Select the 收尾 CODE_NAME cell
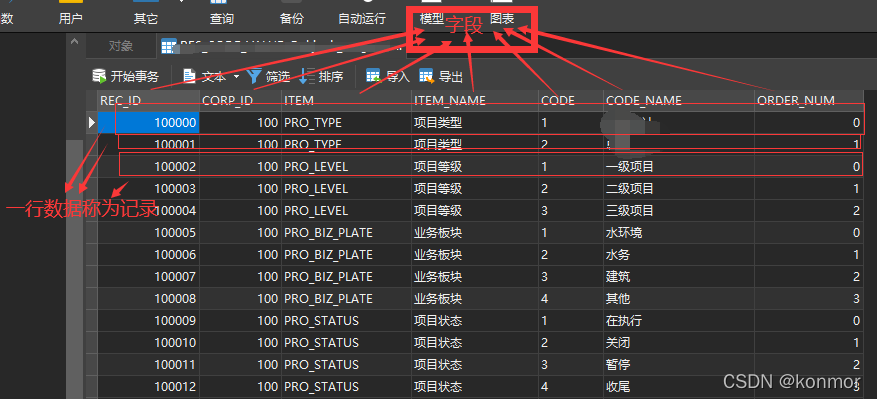The height and width of the screenshot is (399, 877). tap(679, 387)
